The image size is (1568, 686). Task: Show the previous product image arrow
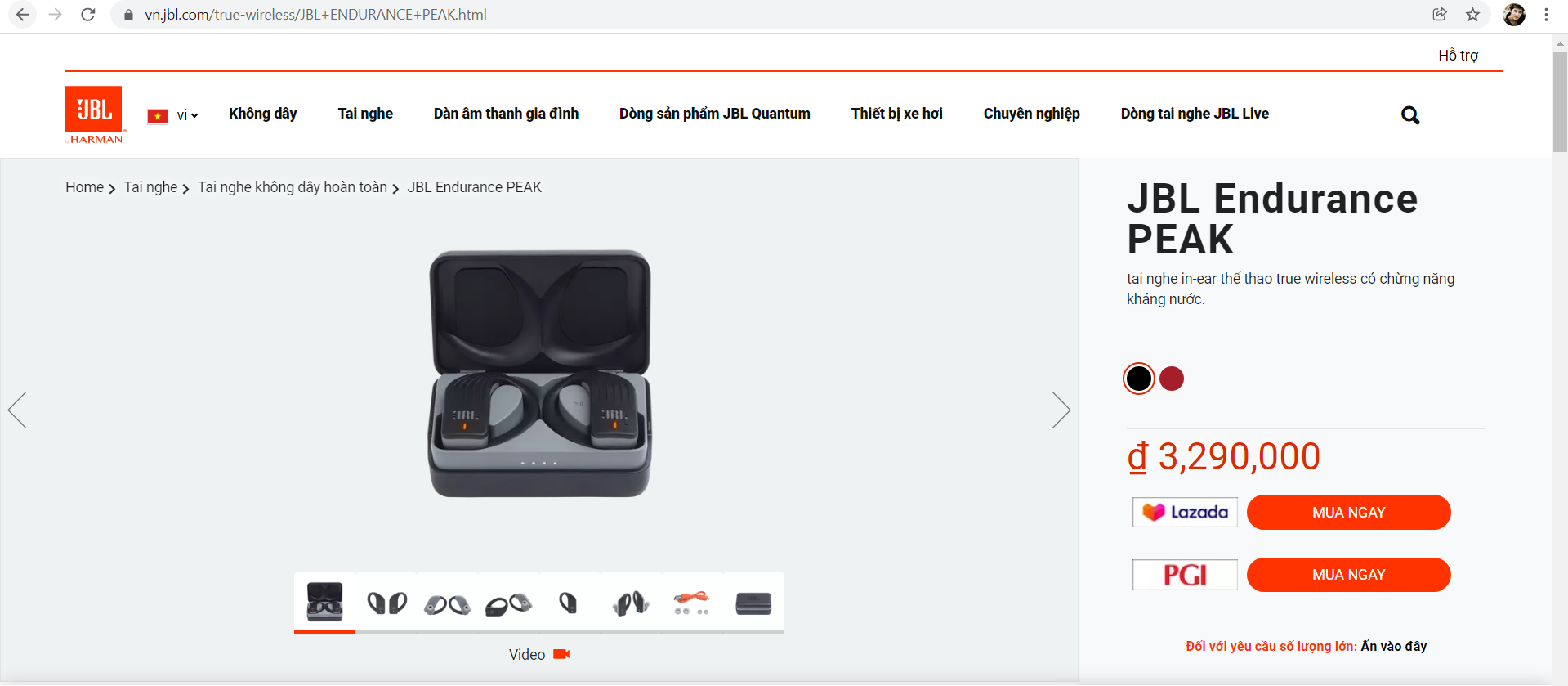click(18, 410)
